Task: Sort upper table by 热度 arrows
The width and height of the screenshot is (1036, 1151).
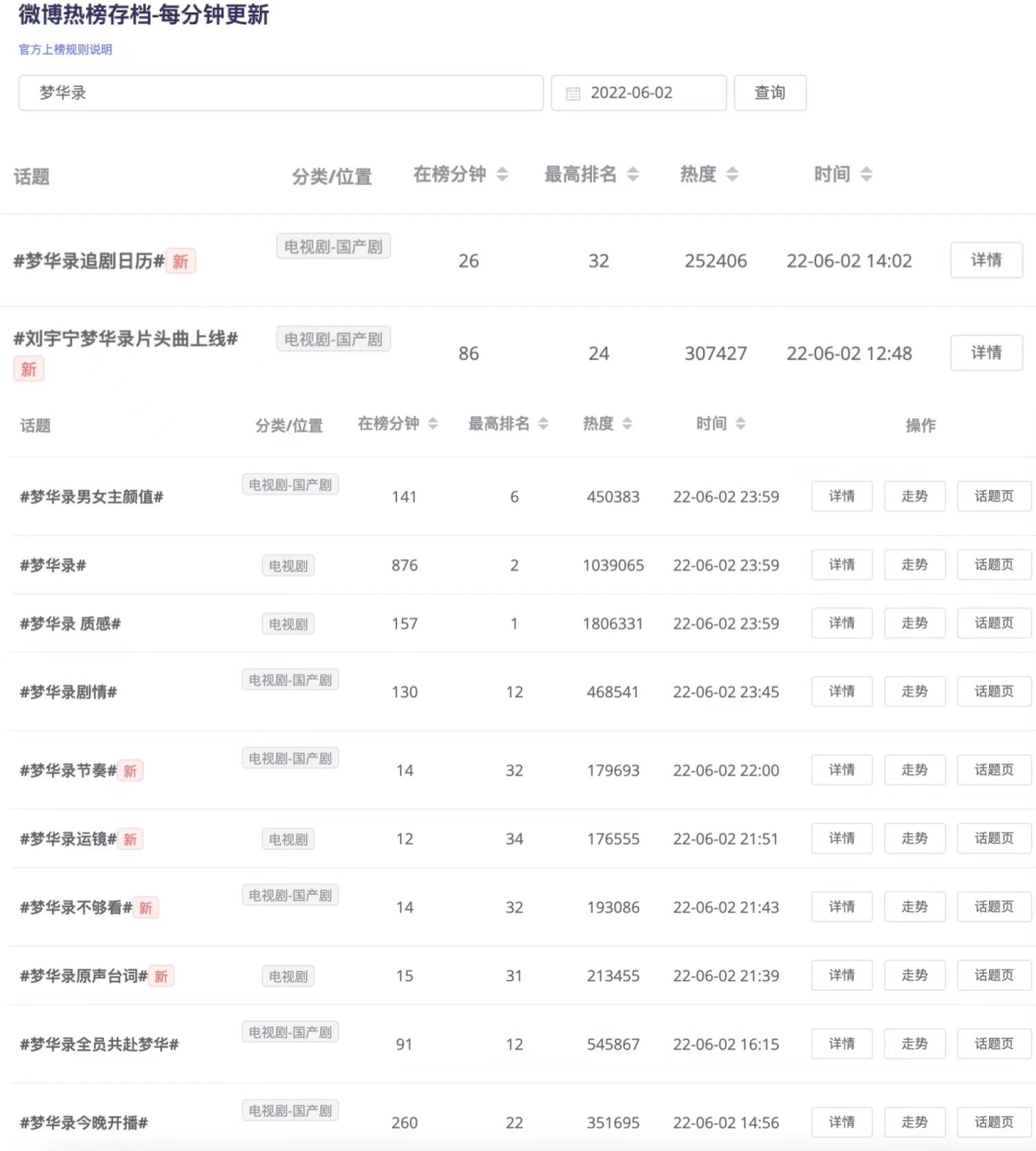Action: [x=732, y=175]
